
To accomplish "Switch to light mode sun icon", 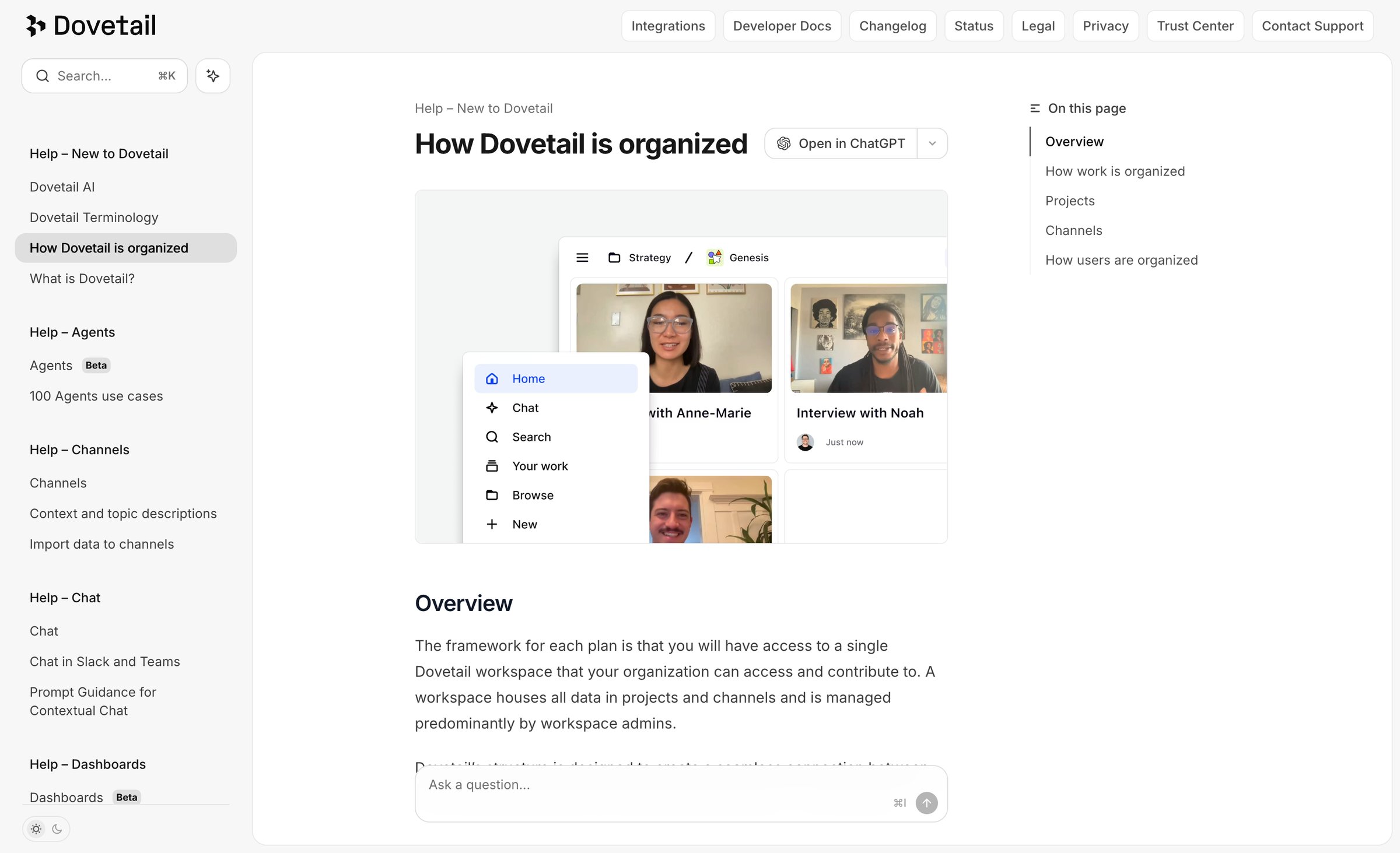I will [x=36, y=829].
